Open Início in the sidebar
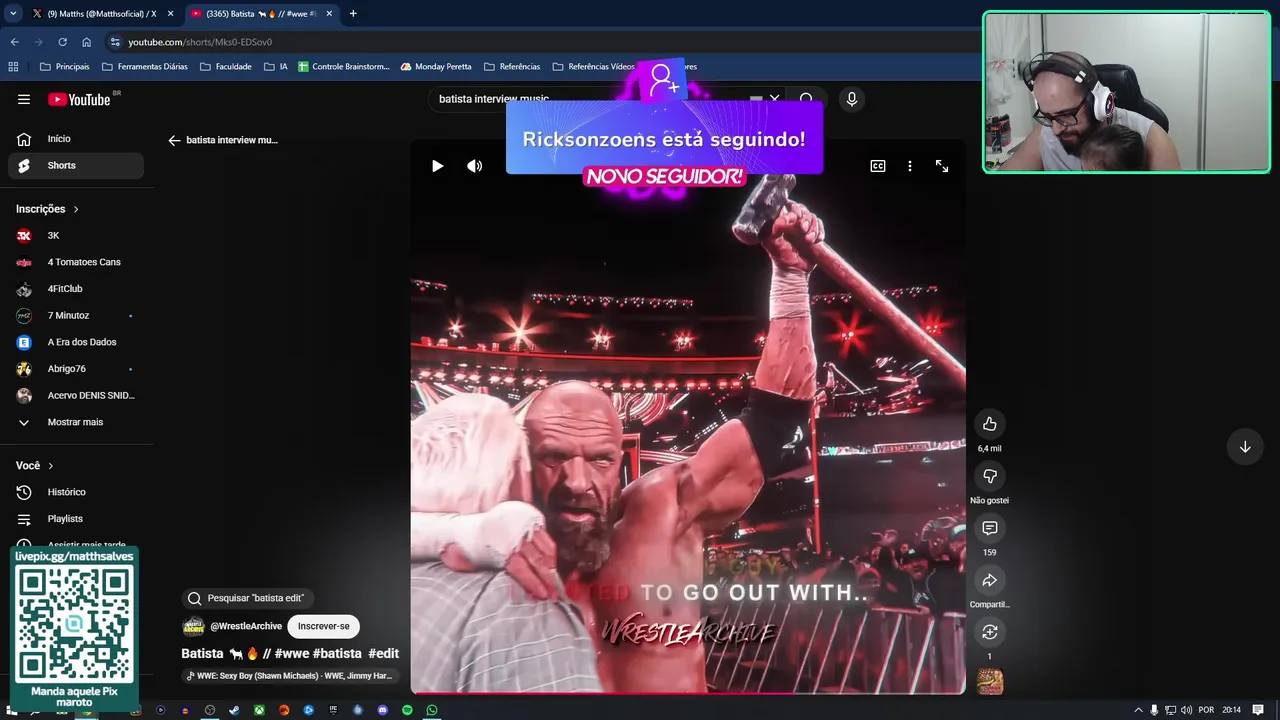This screenshot has width=1280, height=720. 76,139
